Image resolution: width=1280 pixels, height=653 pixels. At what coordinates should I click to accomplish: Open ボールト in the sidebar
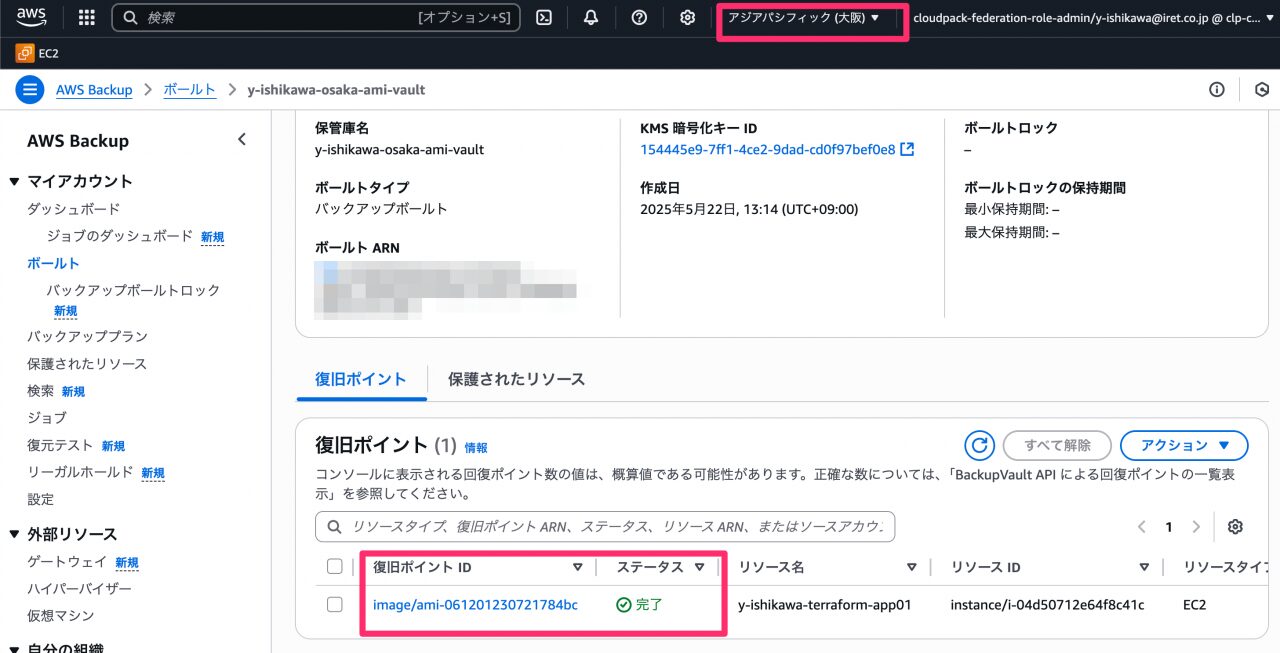[53, 263]
